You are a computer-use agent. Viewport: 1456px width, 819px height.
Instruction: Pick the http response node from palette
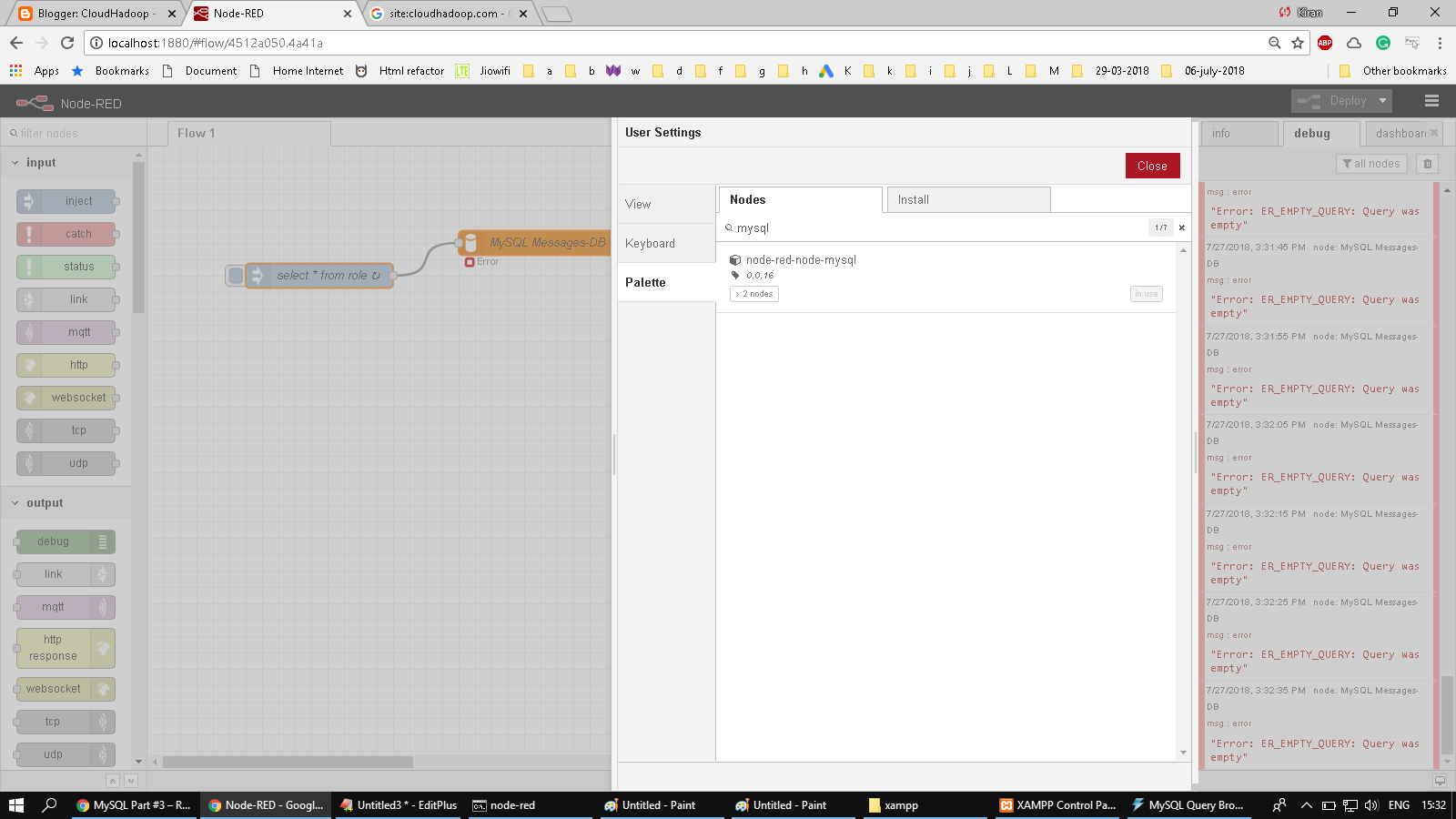click(x=66, y=648)
